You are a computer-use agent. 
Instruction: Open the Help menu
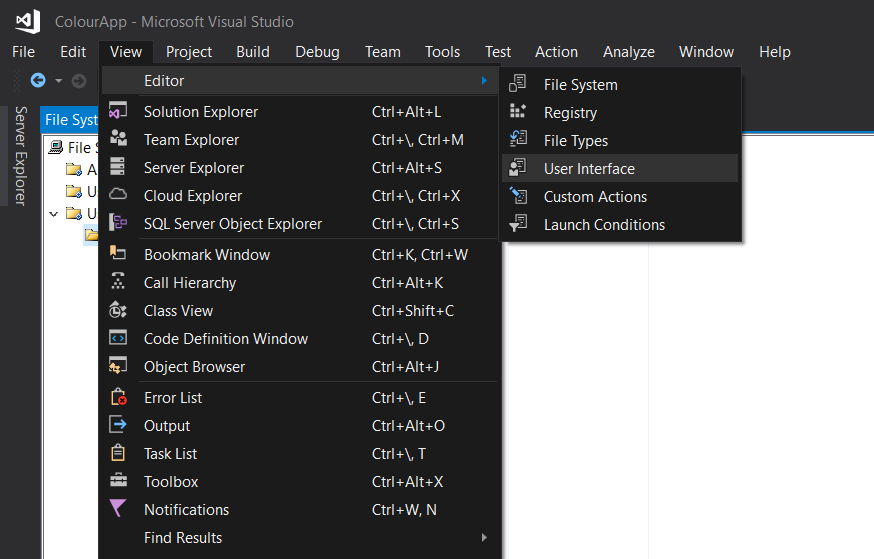click(x=775, y=52)
